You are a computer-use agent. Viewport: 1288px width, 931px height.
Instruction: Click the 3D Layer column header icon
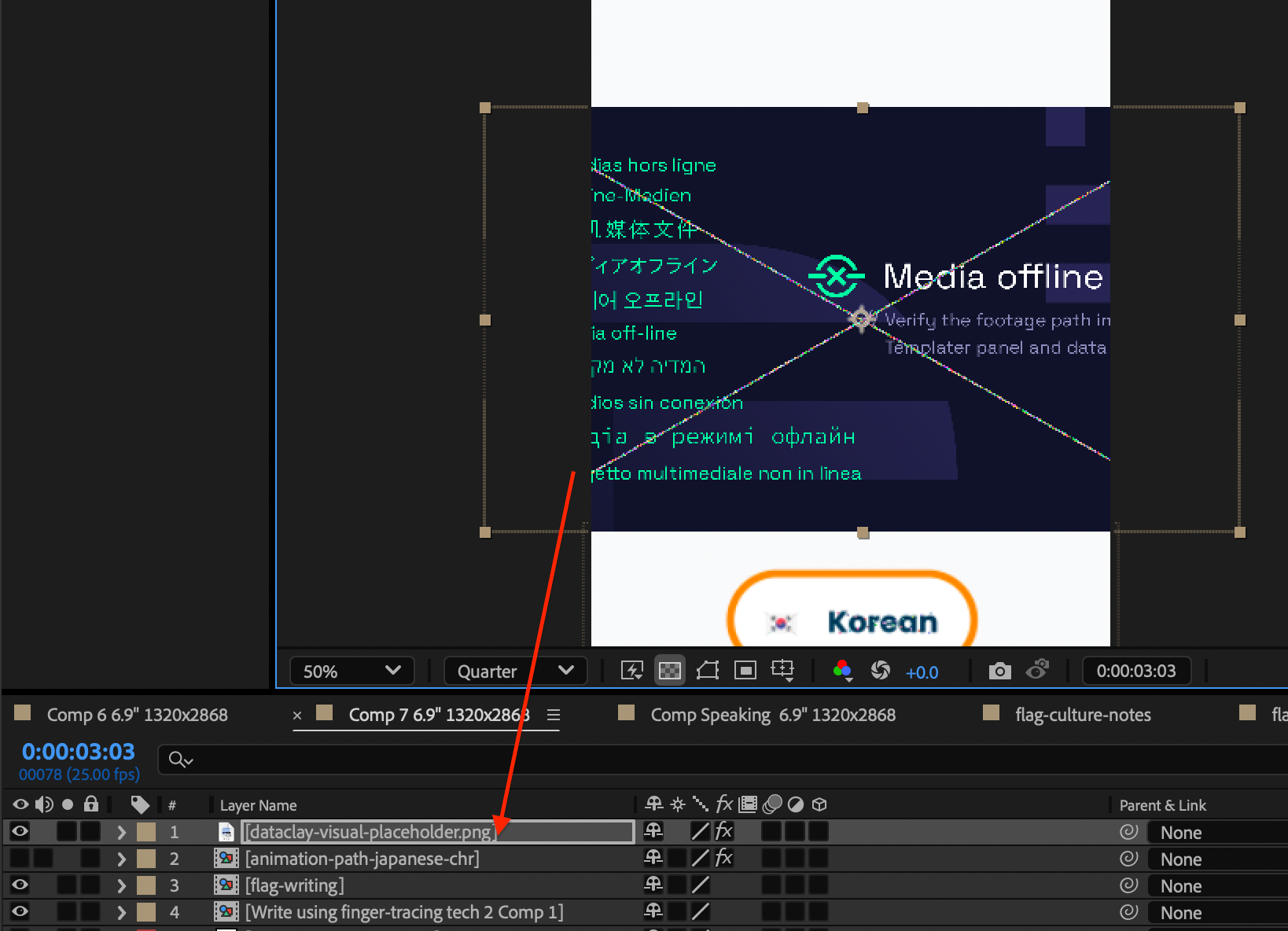[x=819, y=804]
